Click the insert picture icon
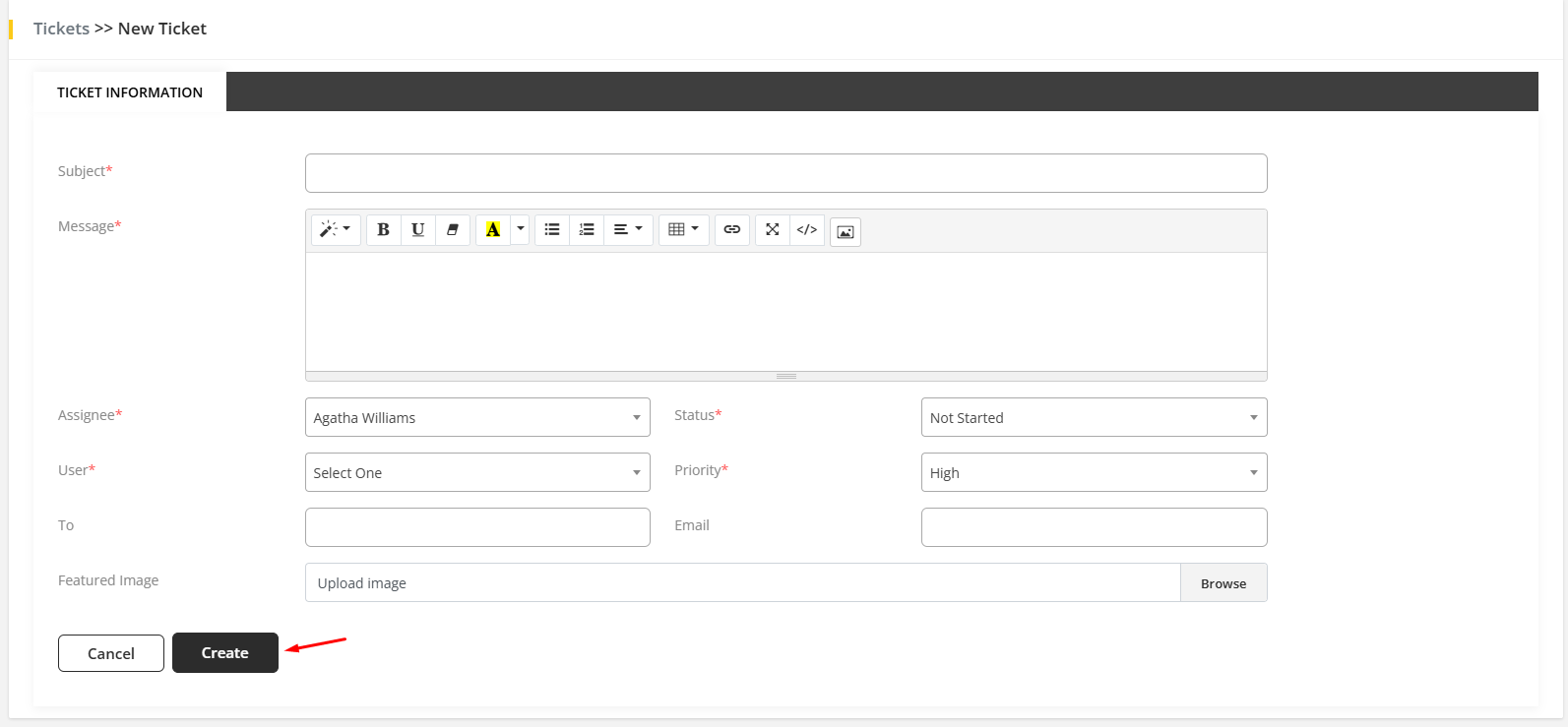This screenshot has height=727, width=1568. click(x=845, y=232)
